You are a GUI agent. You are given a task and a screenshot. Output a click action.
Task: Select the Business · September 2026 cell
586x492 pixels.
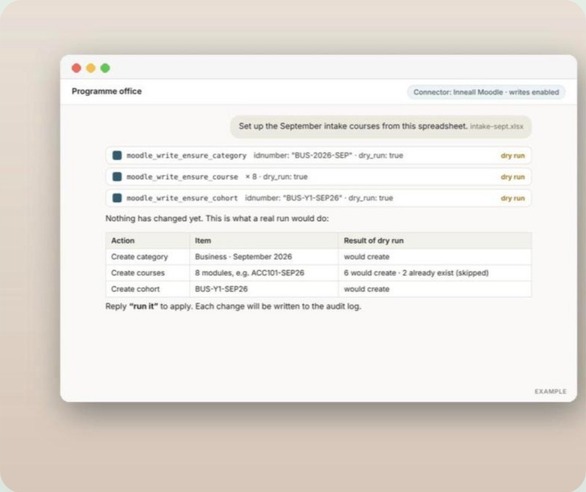click(264, 257)
